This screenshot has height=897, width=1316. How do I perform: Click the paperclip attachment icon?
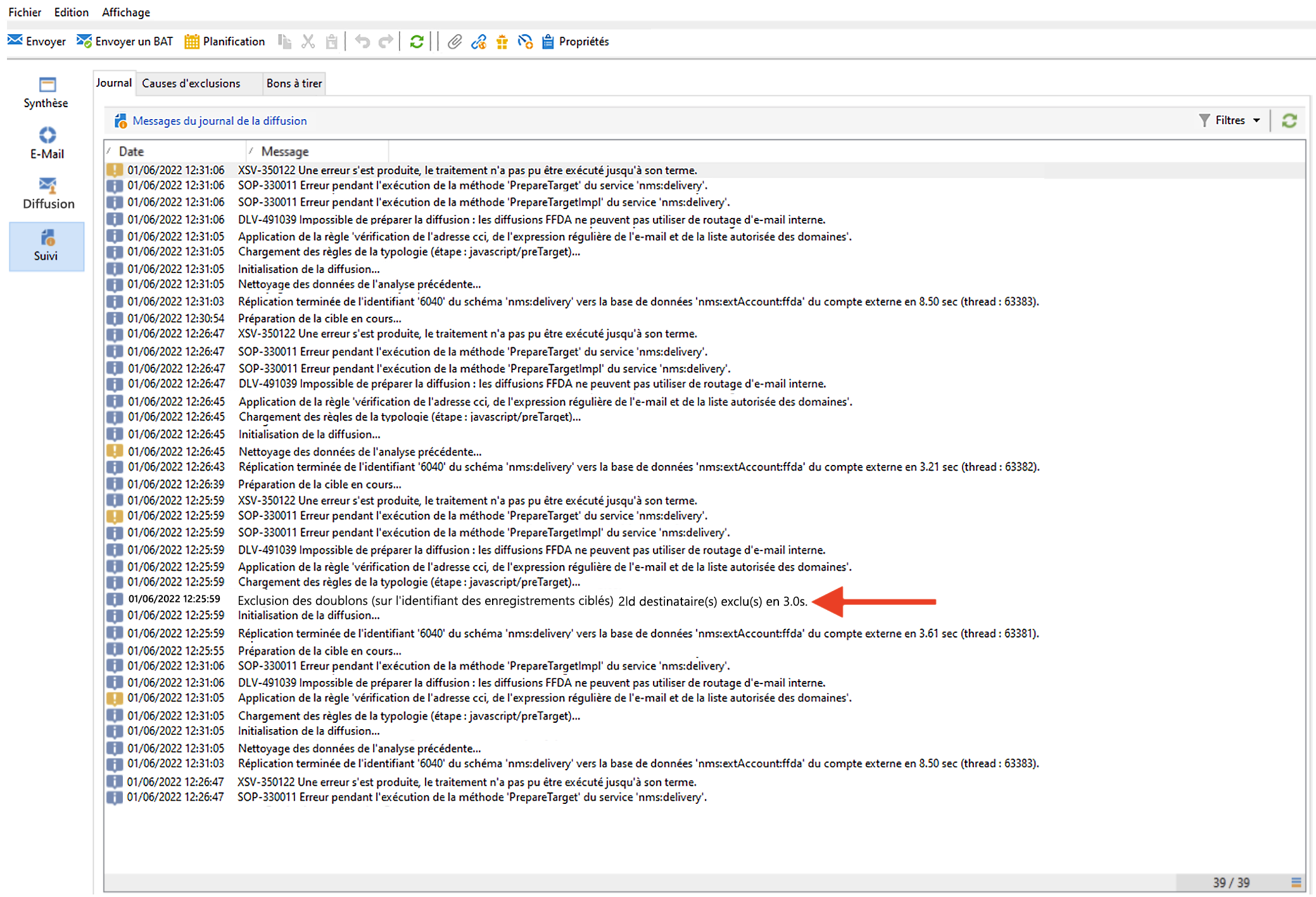(x=454, y=42)
